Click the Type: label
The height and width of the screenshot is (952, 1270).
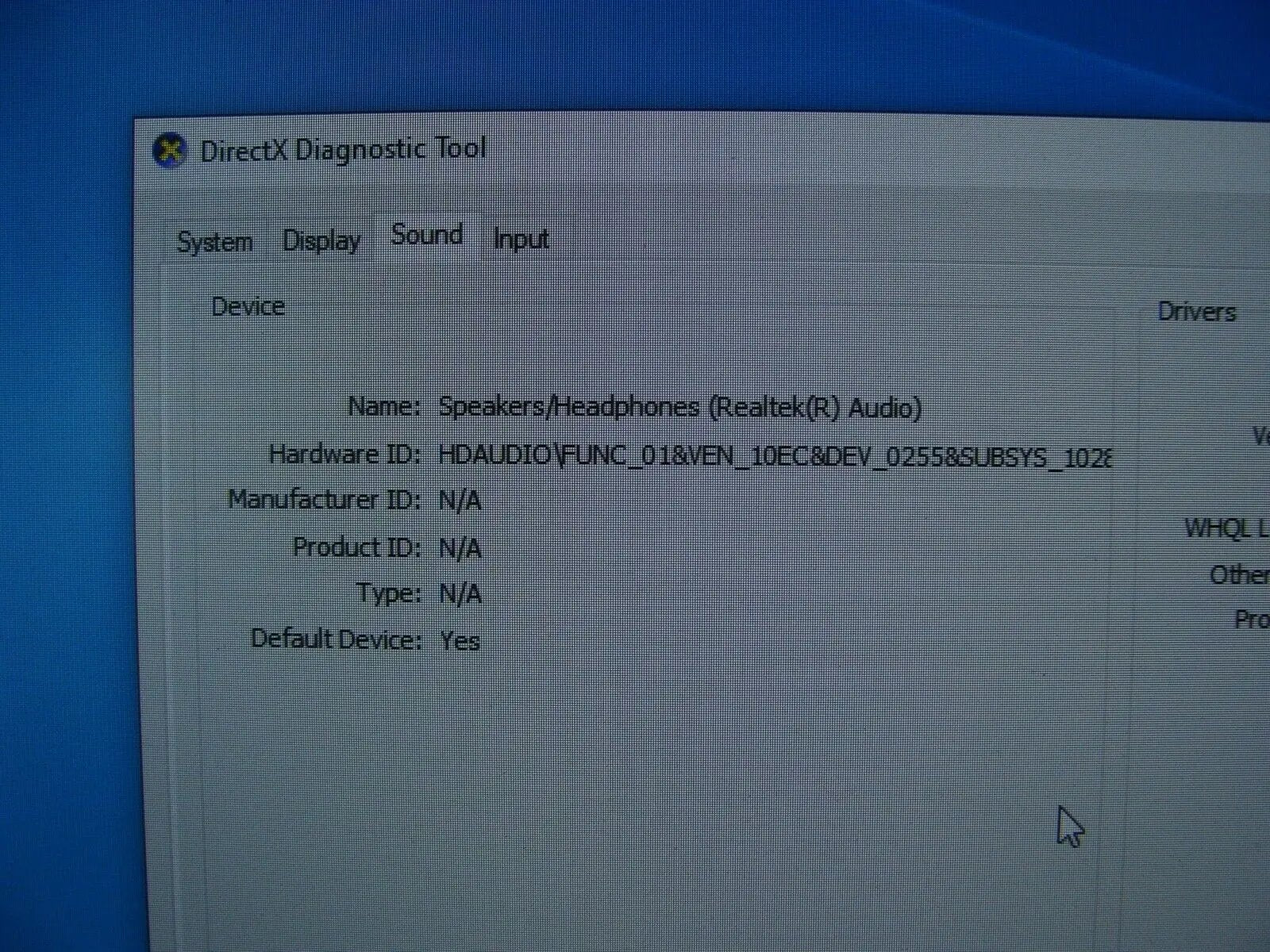click(x=388, y=593)
